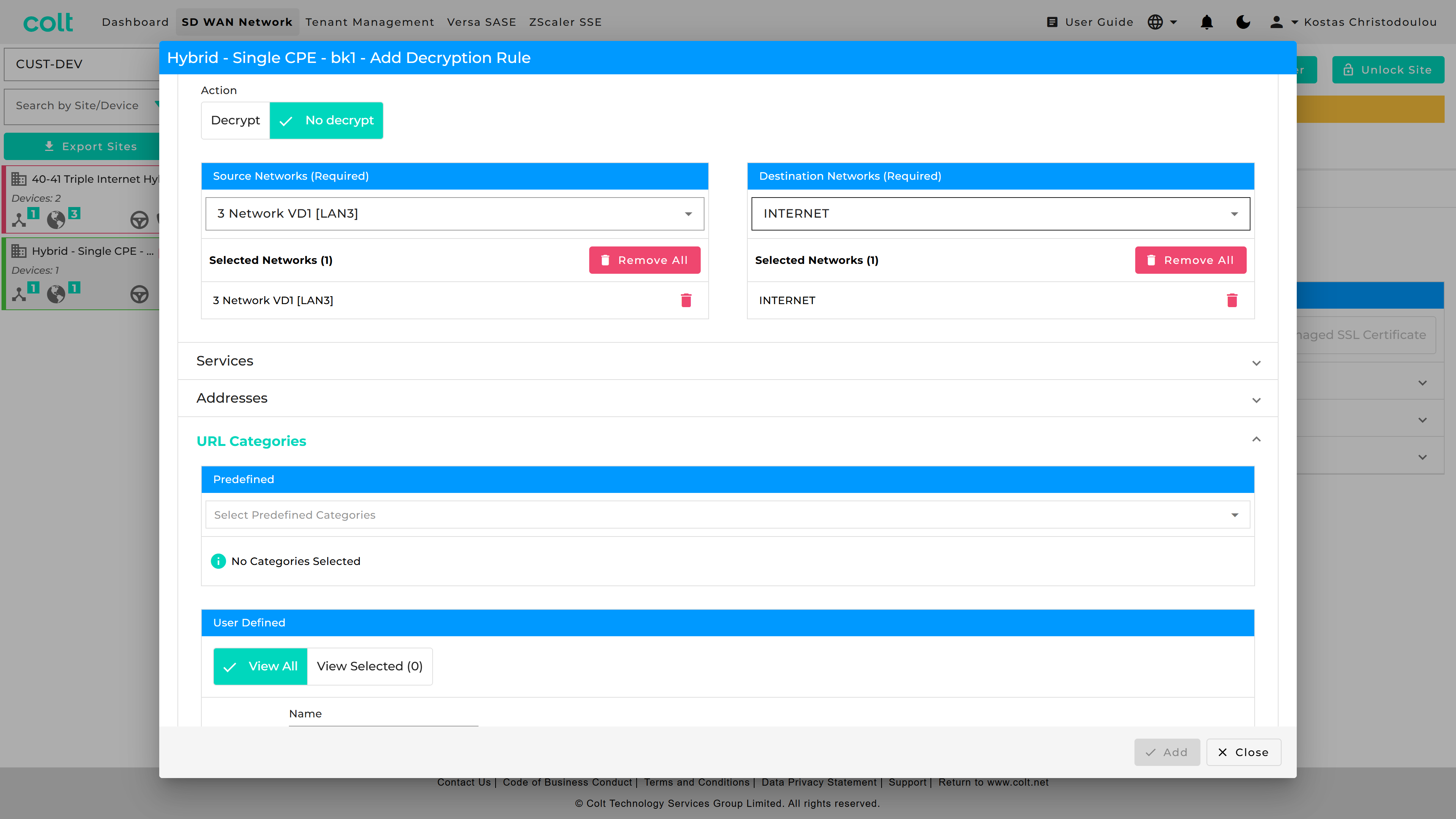This screenshot has height=819, width=1456.
Task: Open the Source Networks dropdown
Action: (455, 213)
